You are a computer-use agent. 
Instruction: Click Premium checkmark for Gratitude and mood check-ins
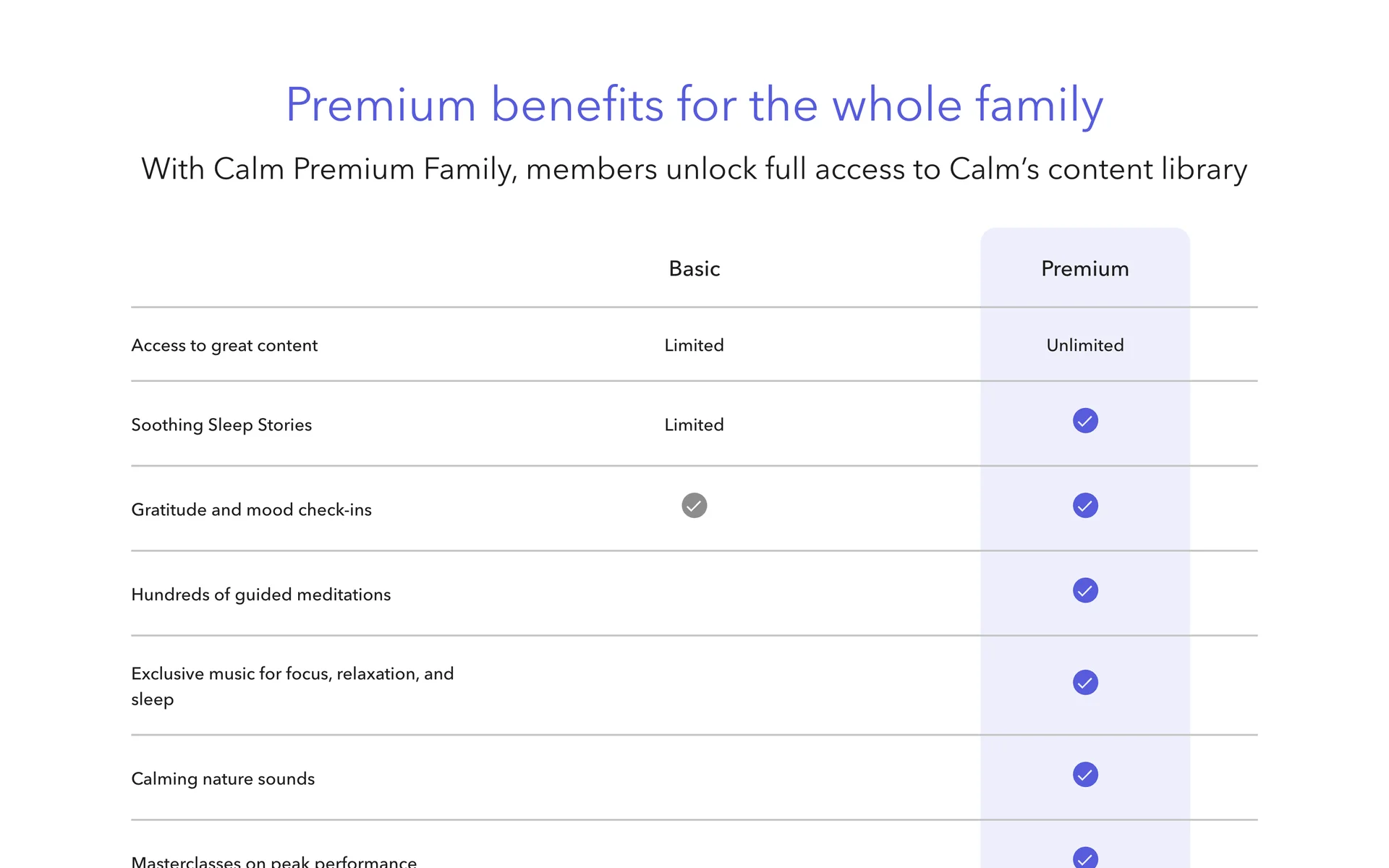coord(1085,506)
